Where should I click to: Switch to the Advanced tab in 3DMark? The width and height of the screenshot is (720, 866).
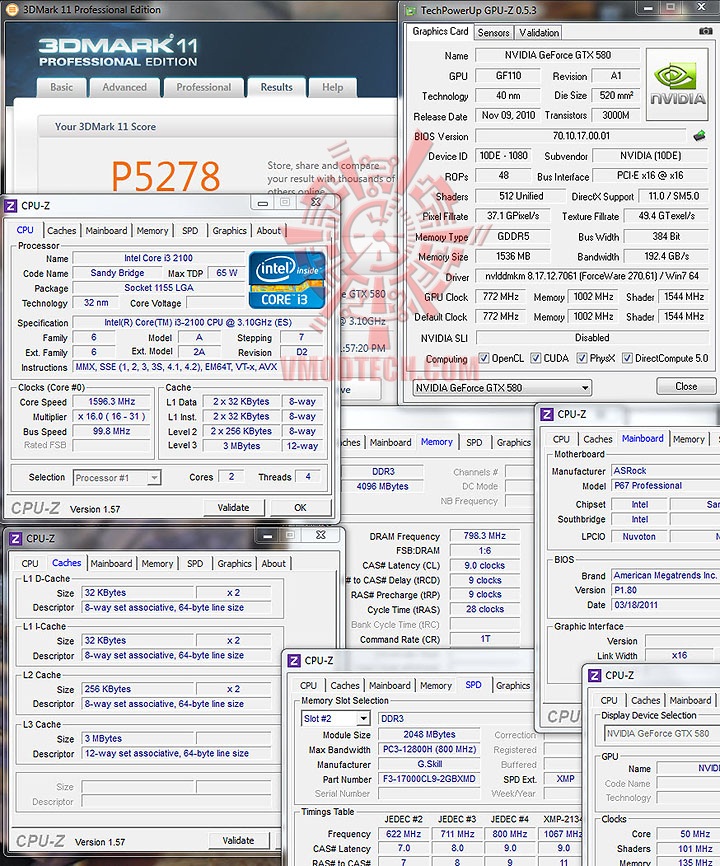(124, 87)
